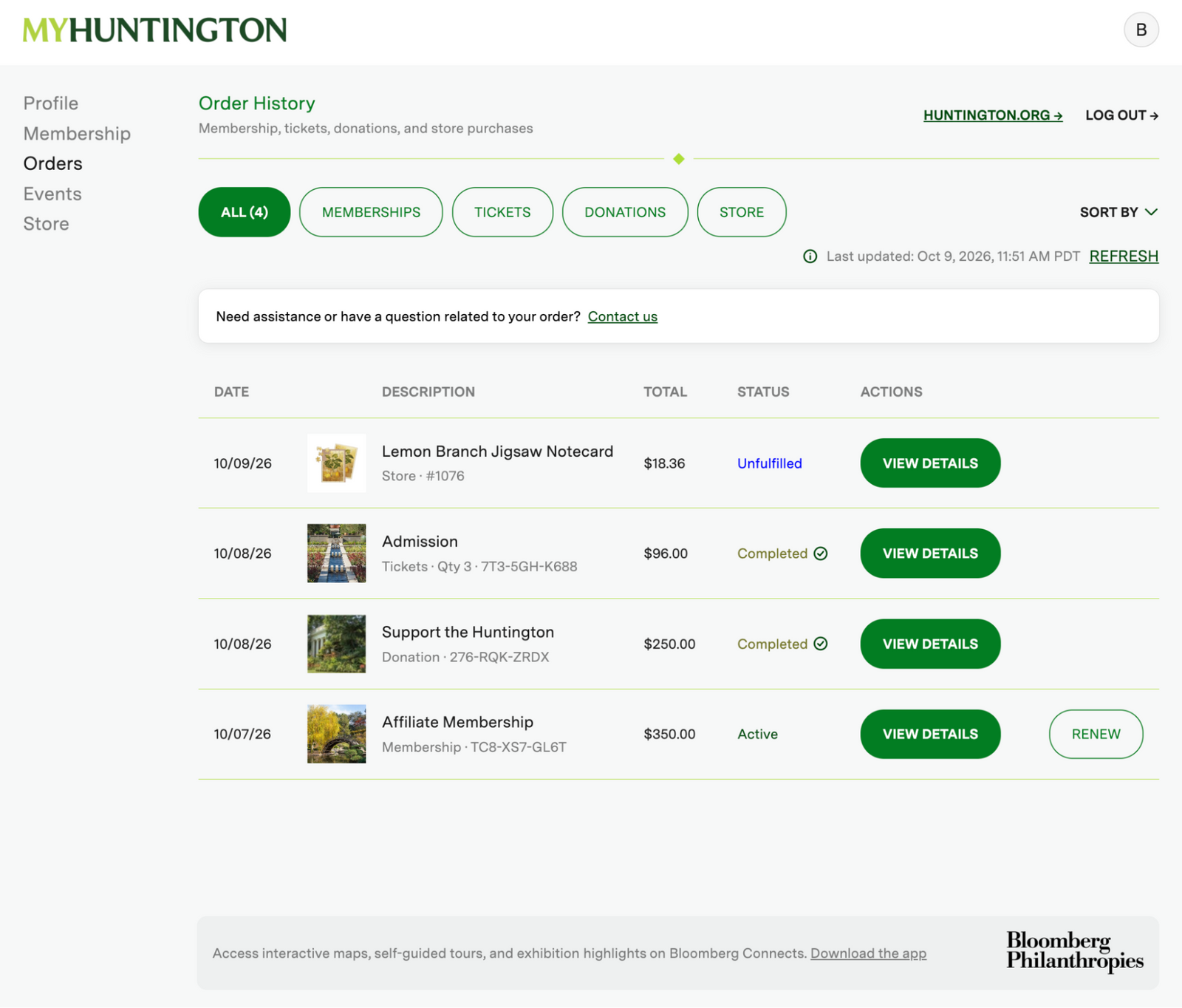Click the 10/07/26 date
The height and width of the screenshot is (1008, 1182).
coord(242,734)
